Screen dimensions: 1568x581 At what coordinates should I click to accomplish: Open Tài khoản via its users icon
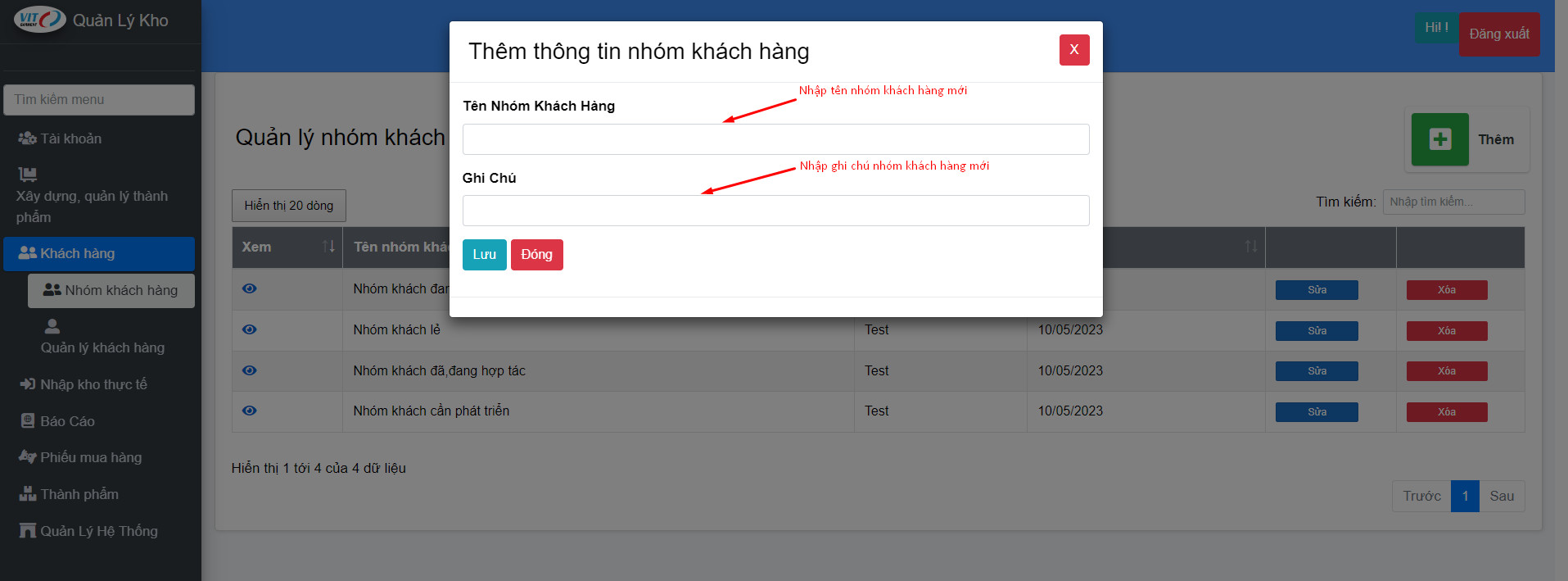(27, 138)
